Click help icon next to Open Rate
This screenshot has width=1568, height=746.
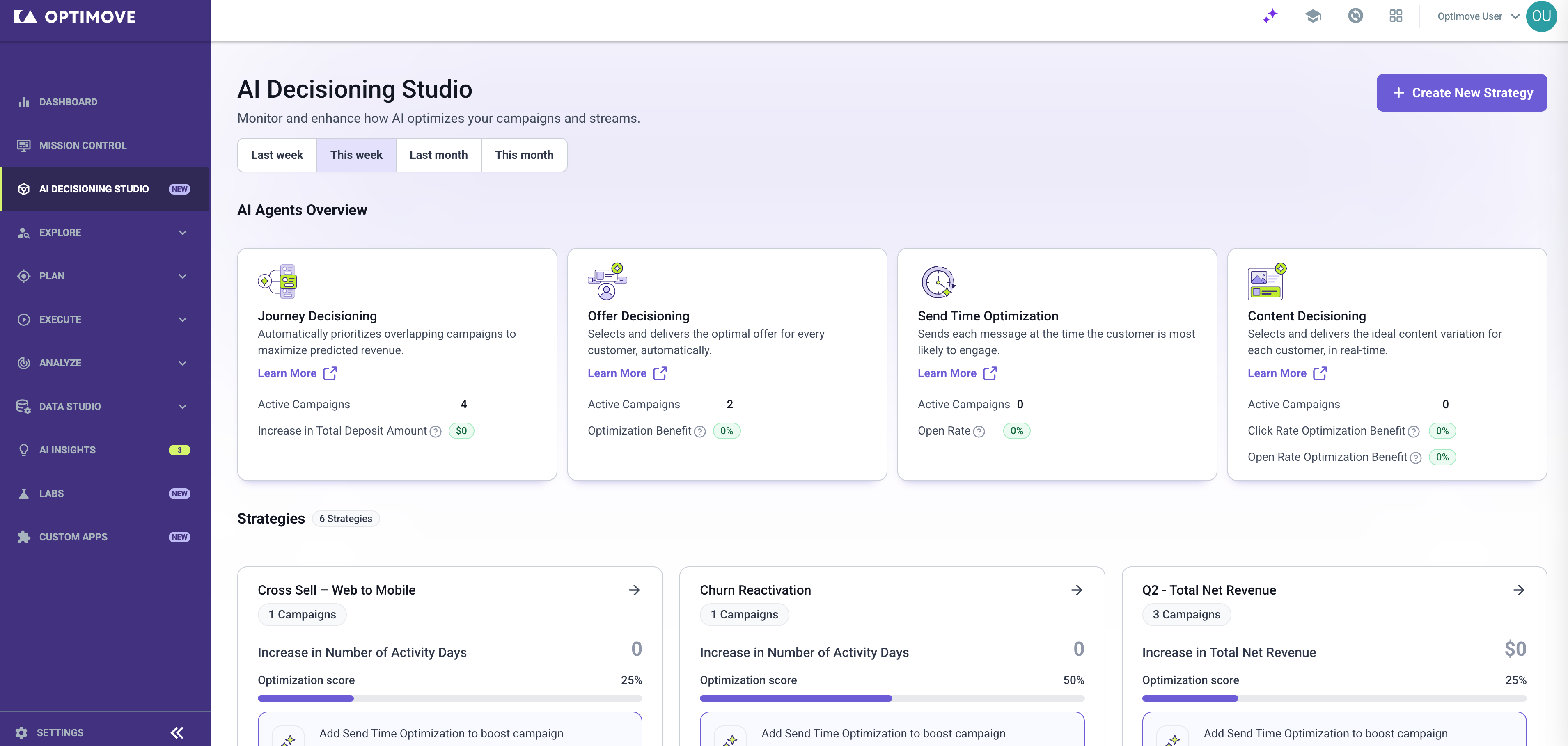(x=979, y=431)
